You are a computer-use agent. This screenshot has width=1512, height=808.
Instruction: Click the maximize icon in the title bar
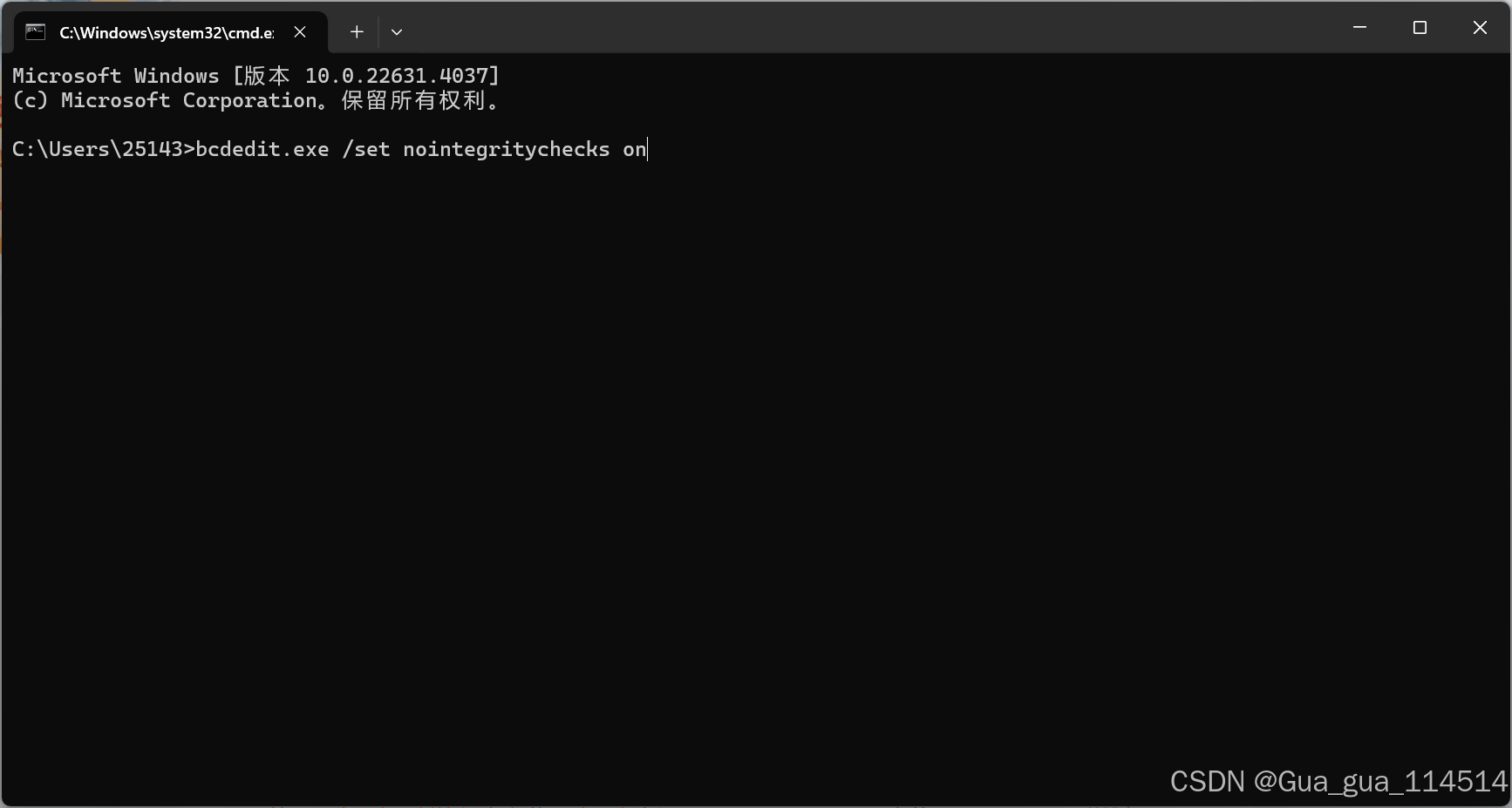pyautogui.click(x=1420, y=27)
